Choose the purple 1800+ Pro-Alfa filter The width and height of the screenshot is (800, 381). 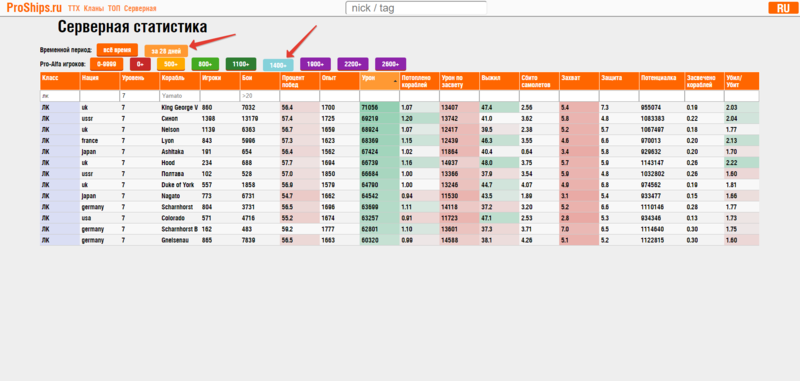315,64
